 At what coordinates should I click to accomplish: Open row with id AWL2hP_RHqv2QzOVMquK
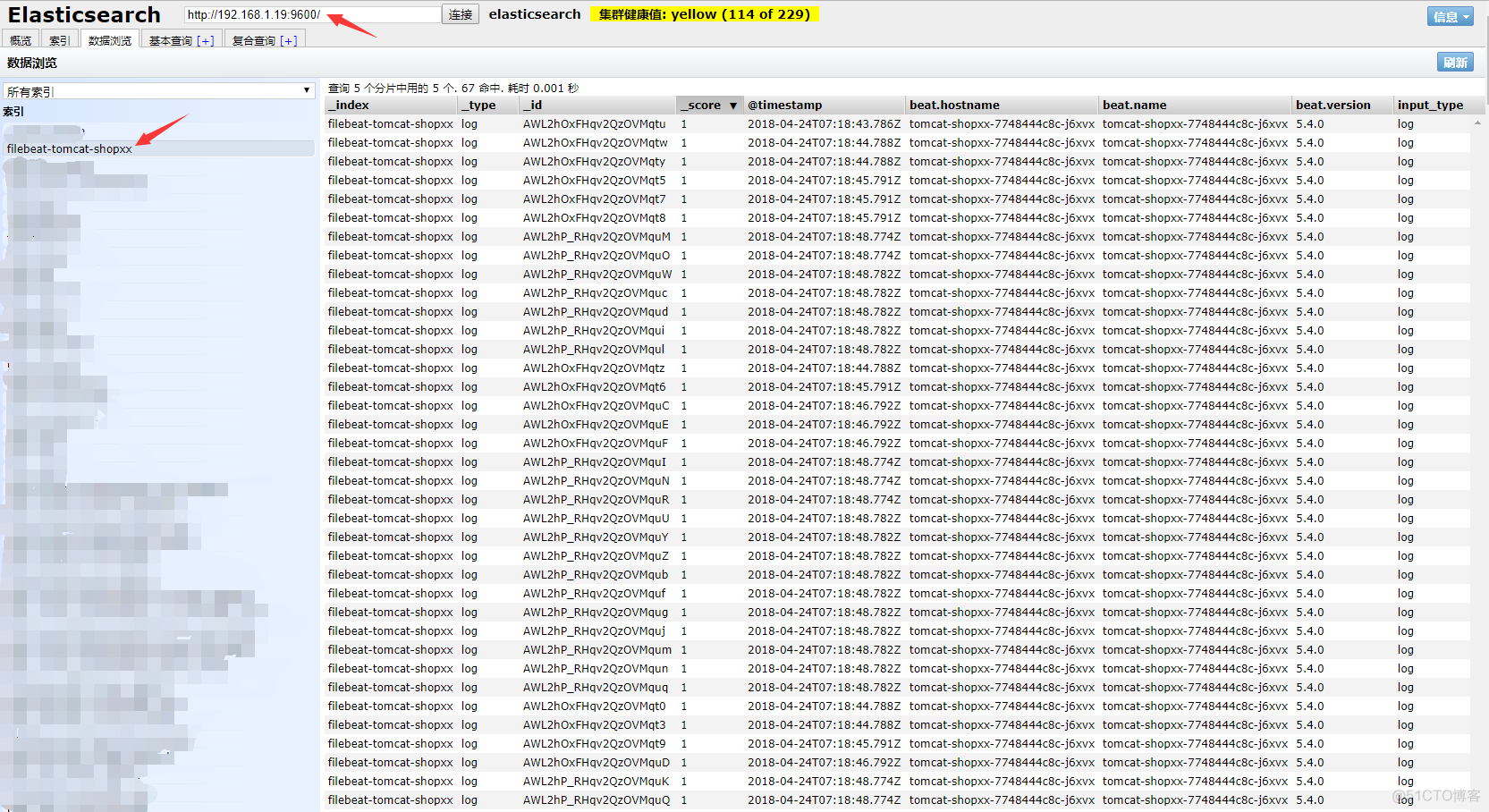[x=898, y=782]
